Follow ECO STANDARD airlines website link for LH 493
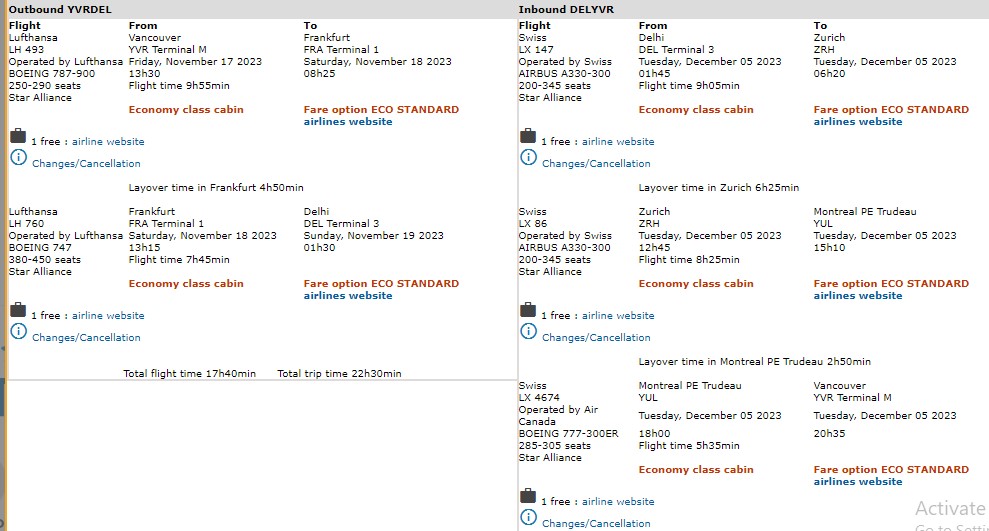Viewport: 989px width, 531px height. [x=348, y=122]
